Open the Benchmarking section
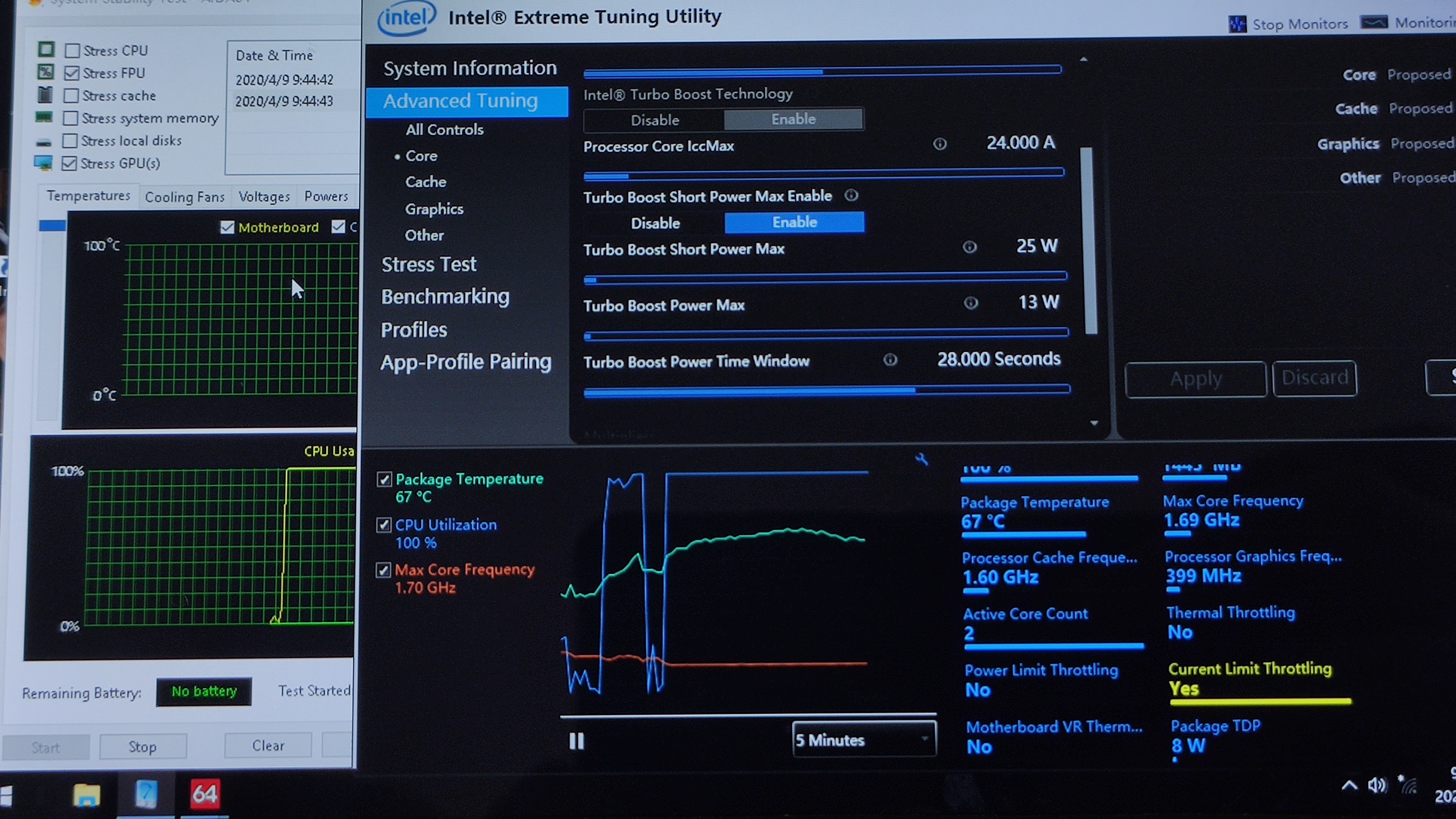This screenshot has height=819, width=1456. (x=445, y=297)
